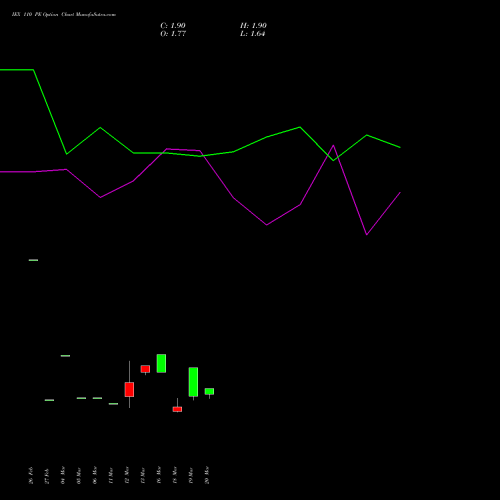Click the tall green candlestick above 19 Mar
500x500 pixels.
point(193,382)
